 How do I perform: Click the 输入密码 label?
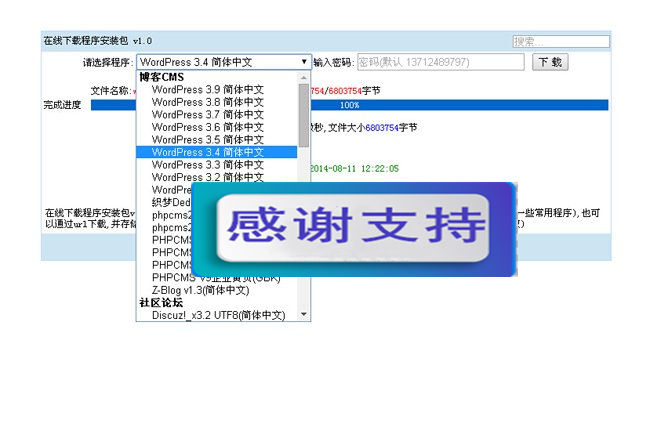(334, 63)
